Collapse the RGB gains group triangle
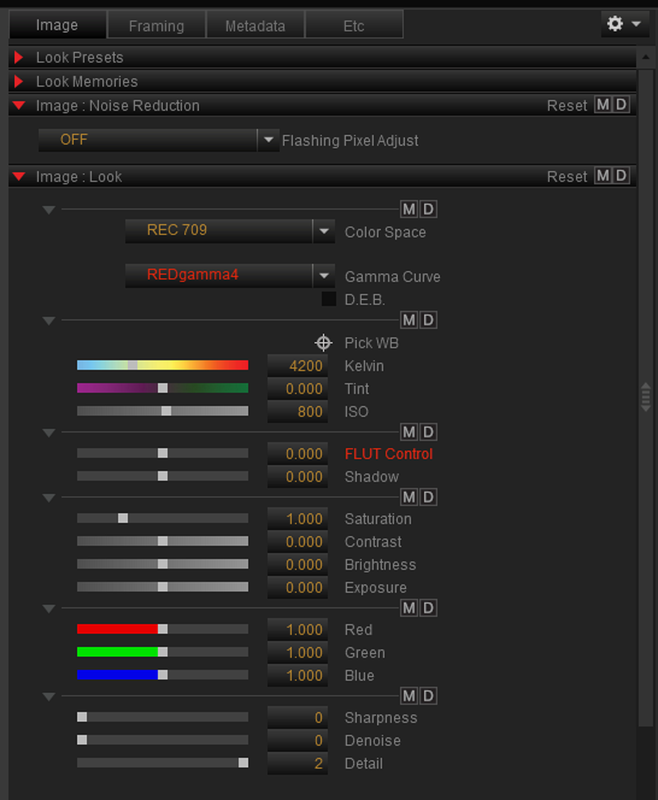Image resolution: width=658 pixels, height=800 pixels. (x=49, y=609)
